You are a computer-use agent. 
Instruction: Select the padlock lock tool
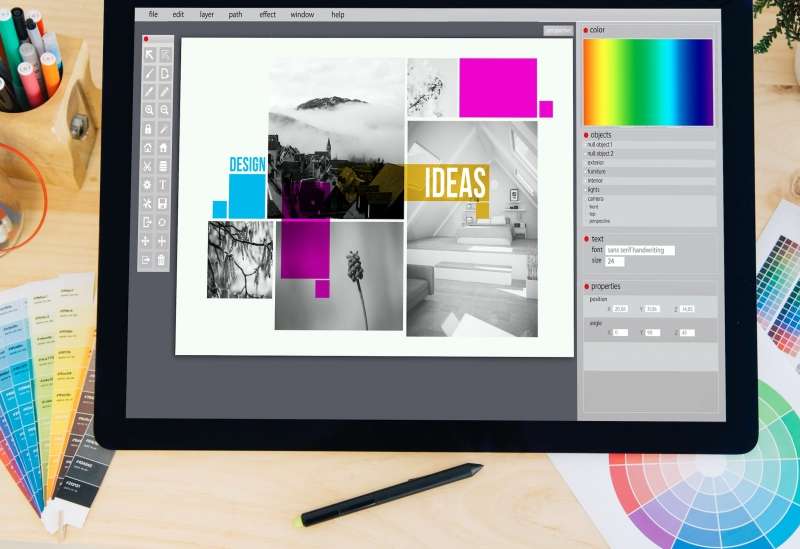tap(148, 129)
